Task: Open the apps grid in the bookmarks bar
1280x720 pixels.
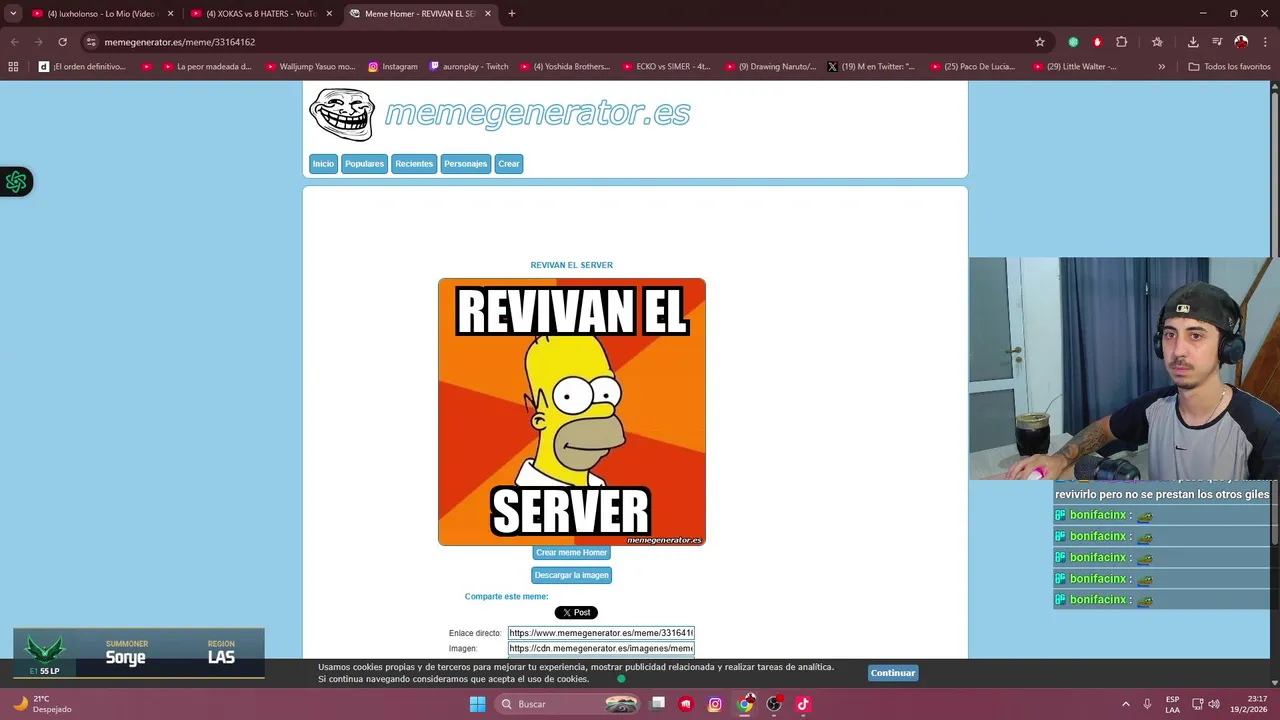Action: pyautogui.click(x=13, y=67)
